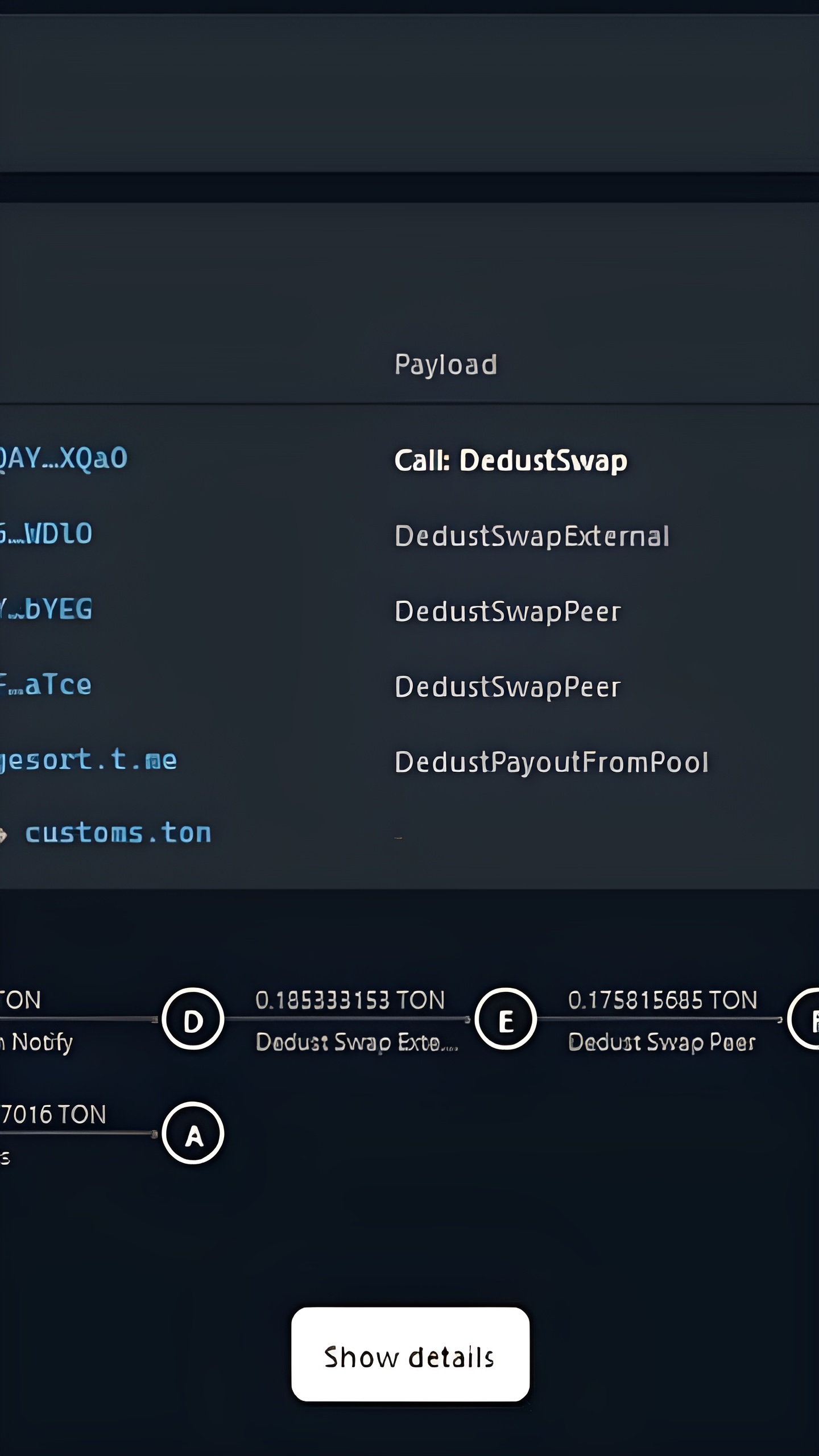This screenshot has width=819, height=1456.
Task: Open the node E circle
Action: pyautogui.click(x=506, y=1019)
